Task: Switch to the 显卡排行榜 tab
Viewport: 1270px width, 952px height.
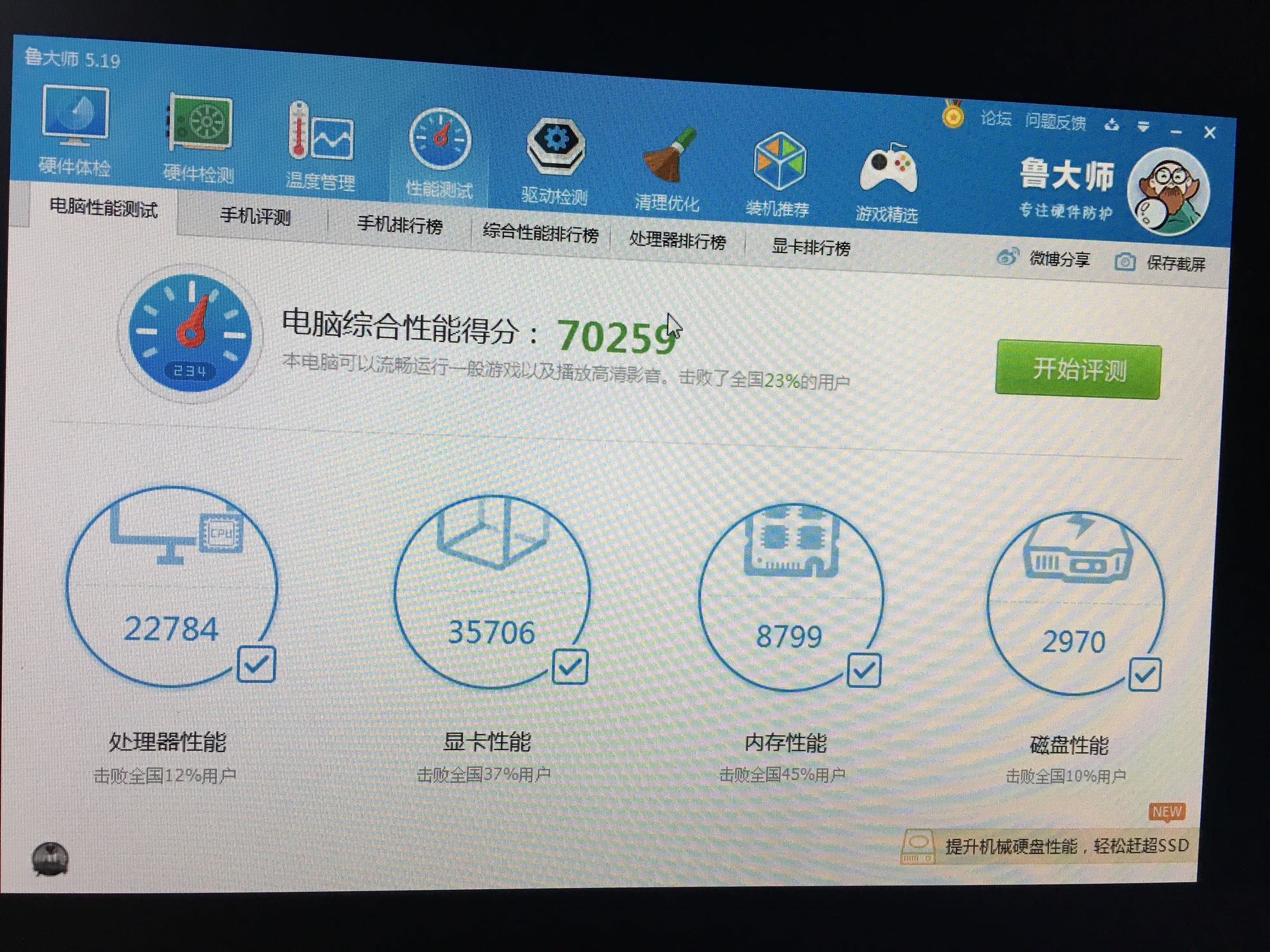Action: point(810,246)
